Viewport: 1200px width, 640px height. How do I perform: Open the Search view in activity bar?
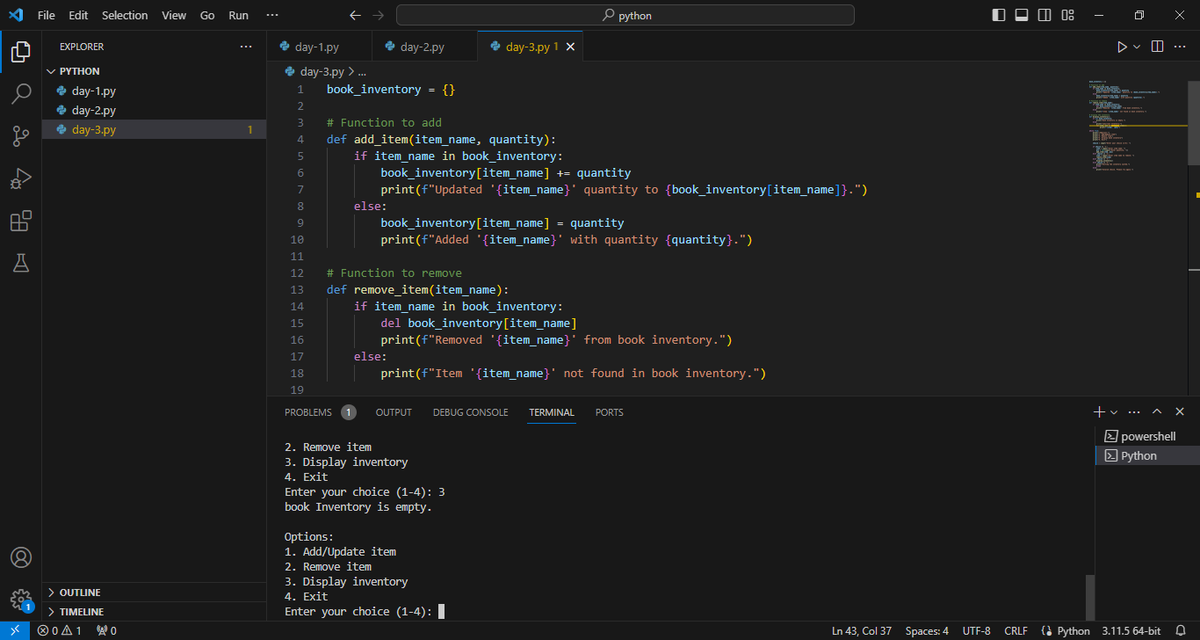coord(20,94)
